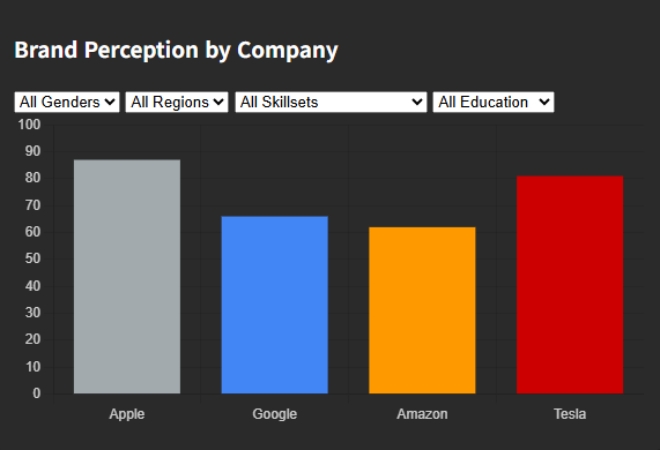Click the 30 y-axis tick label

click(33, 312)
